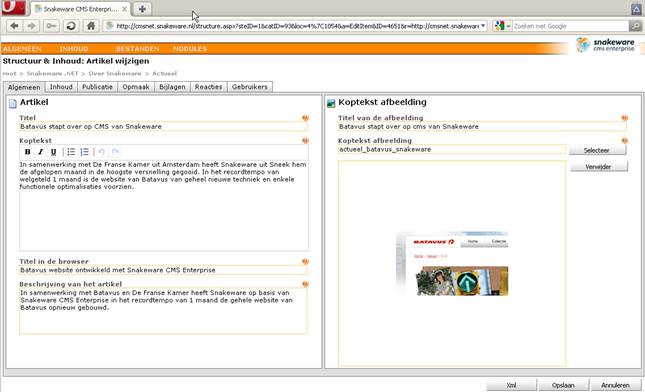Go to the browser home page

point(91,26)
